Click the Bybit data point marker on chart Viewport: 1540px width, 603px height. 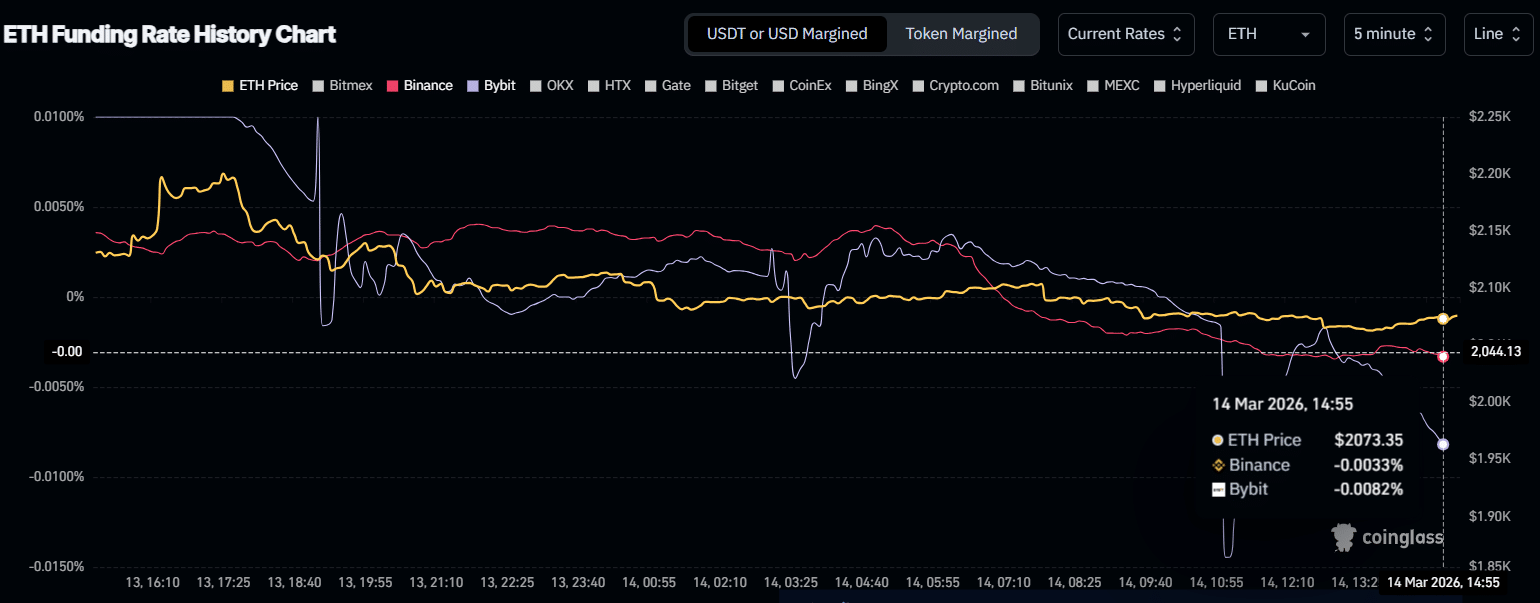pos(1442,445)
